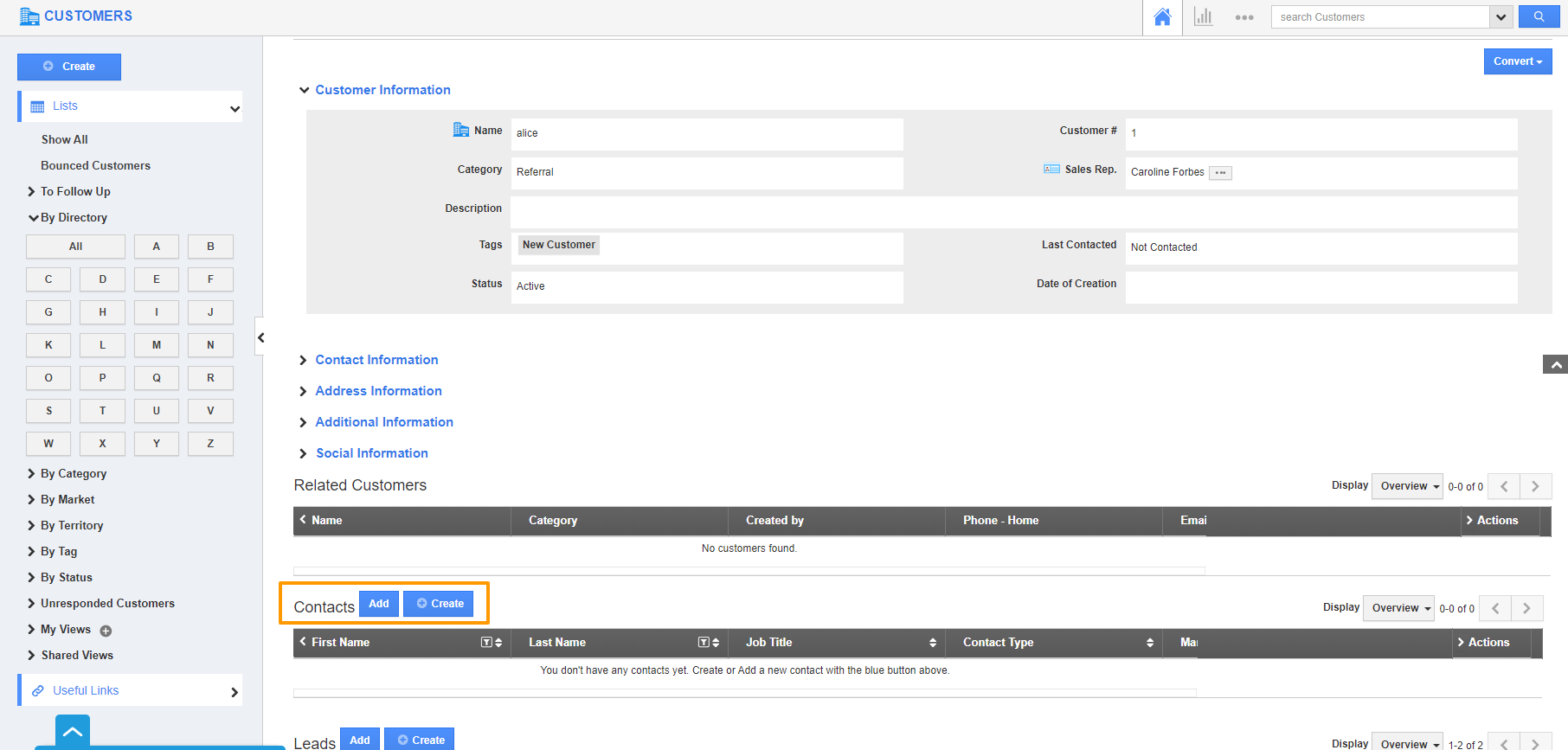
Task: Filter directory by letter M
Action: [157, 345]
